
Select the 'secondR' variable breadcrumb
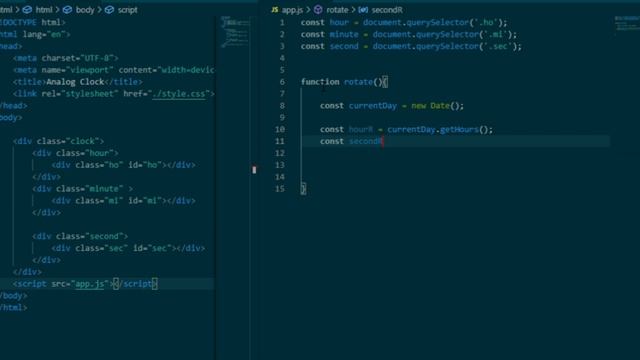click(x=387, y=10)
